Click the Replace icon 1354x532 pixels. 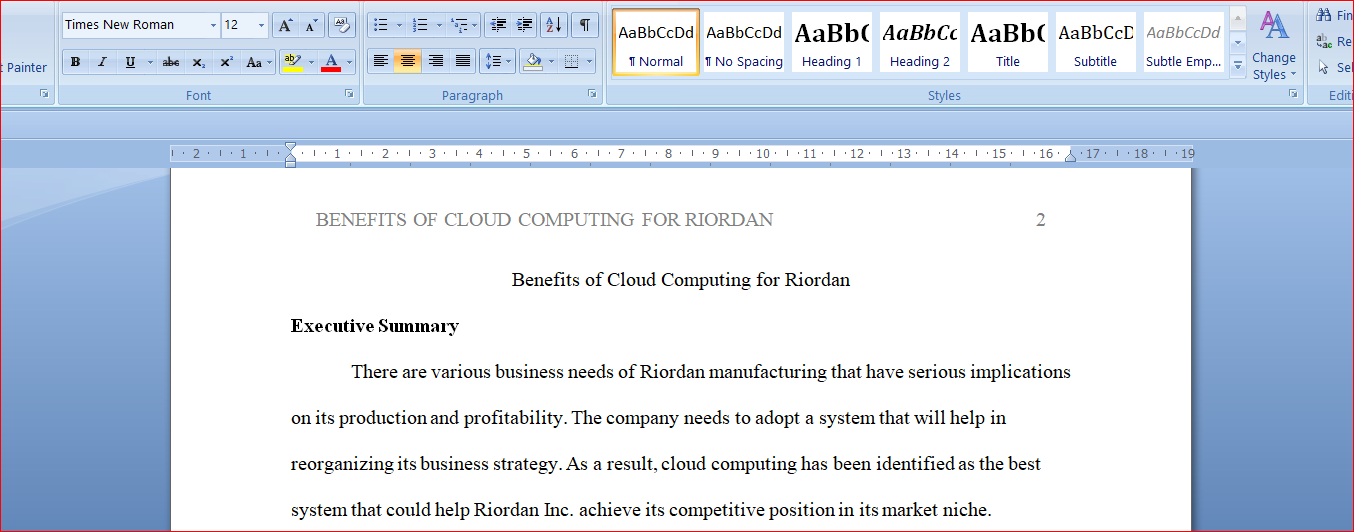click(x=1323, y=42)
